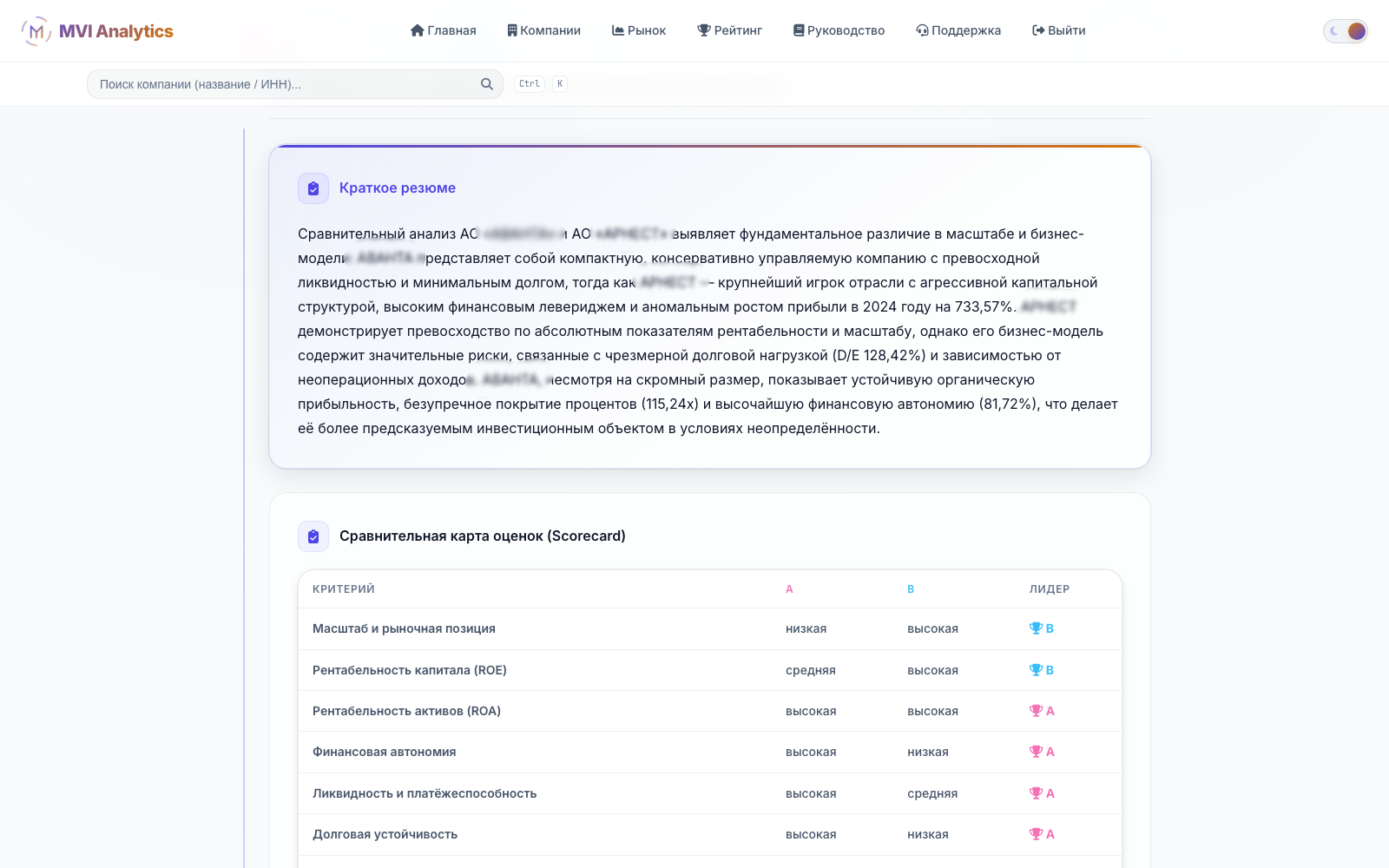Click the Сравнительная карта оценок heading

(x=483, y=536)
